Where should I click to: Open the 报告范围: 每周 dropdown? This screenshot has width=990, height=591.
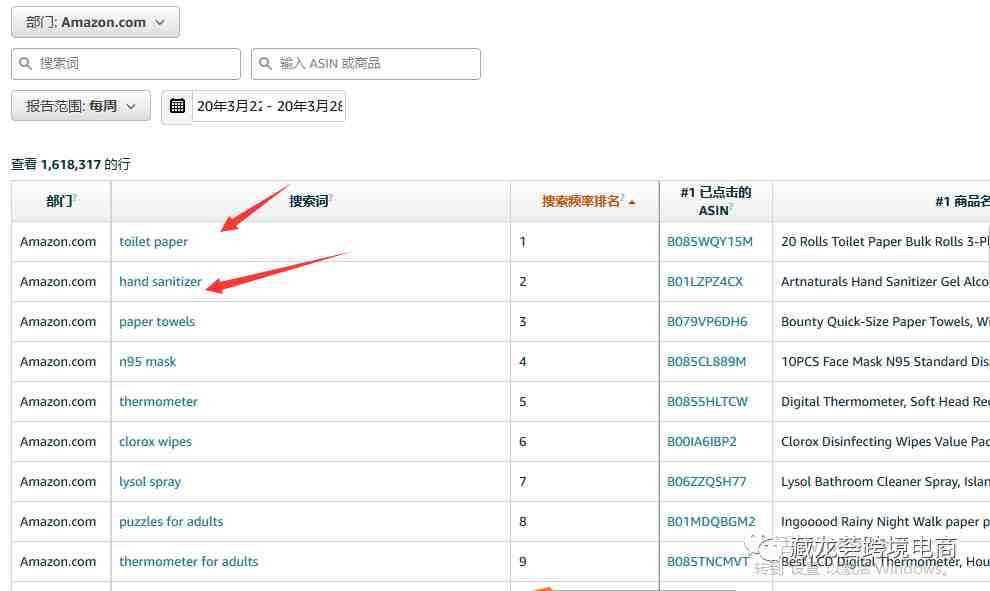pyautogui.click(x=81, y=106)
